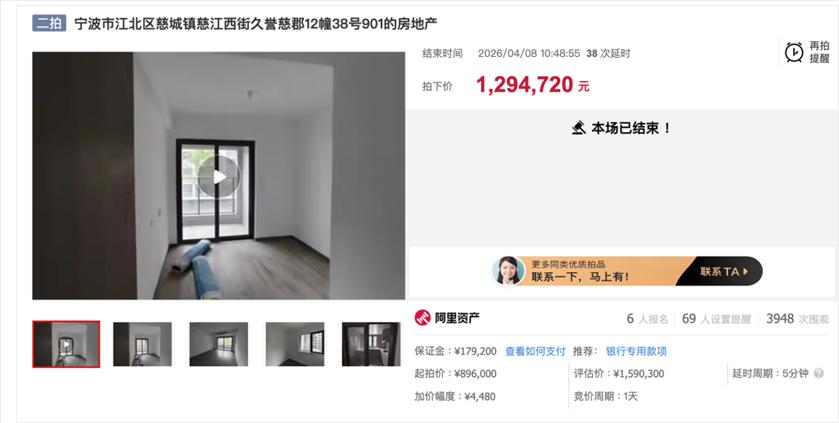Click 联系 TA arrow button

click(x=724, y=272)
